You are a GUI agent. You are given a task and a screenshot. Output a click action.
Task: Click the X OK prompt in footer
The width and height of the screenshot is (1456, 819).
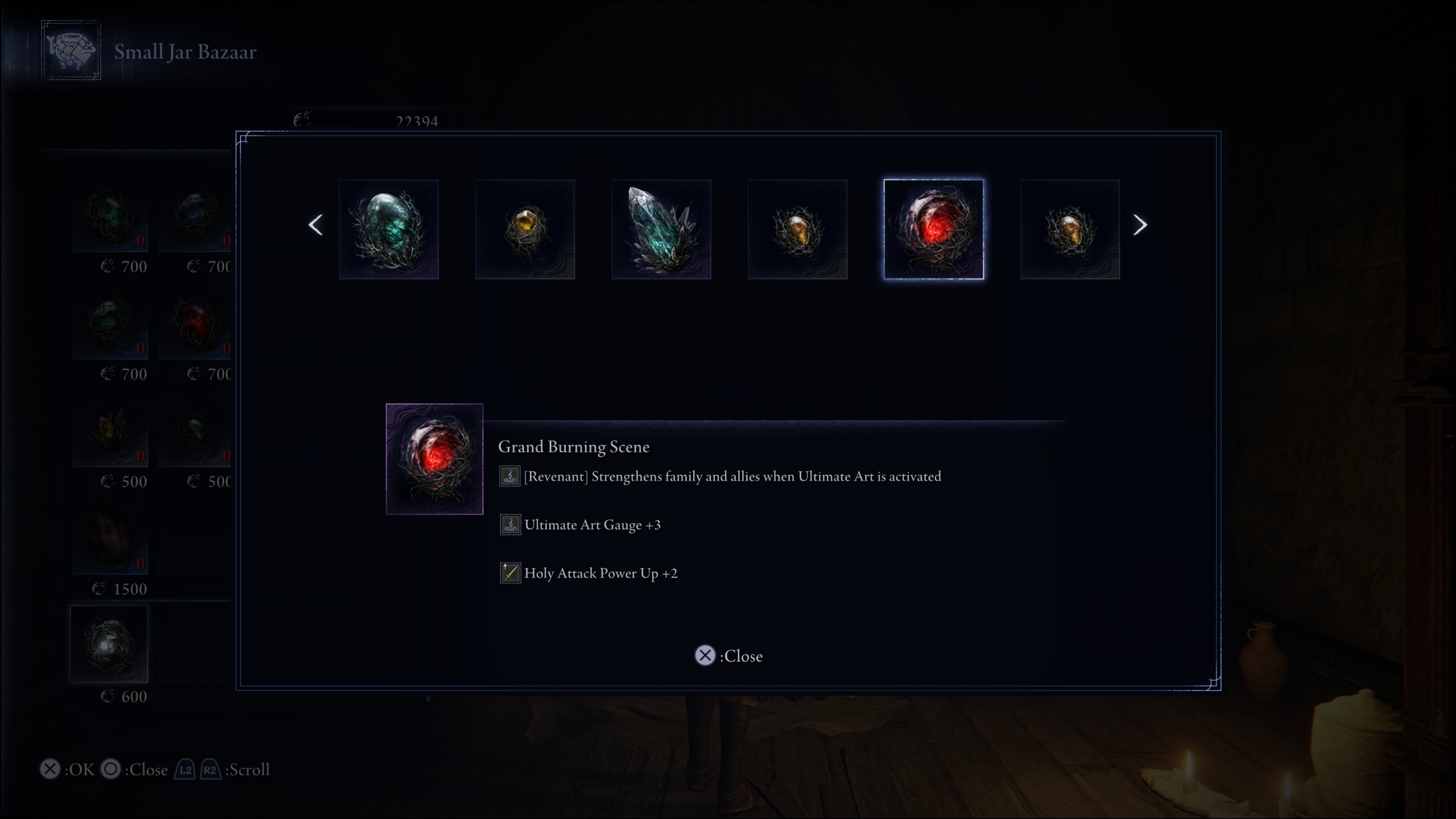pos(67,769)
